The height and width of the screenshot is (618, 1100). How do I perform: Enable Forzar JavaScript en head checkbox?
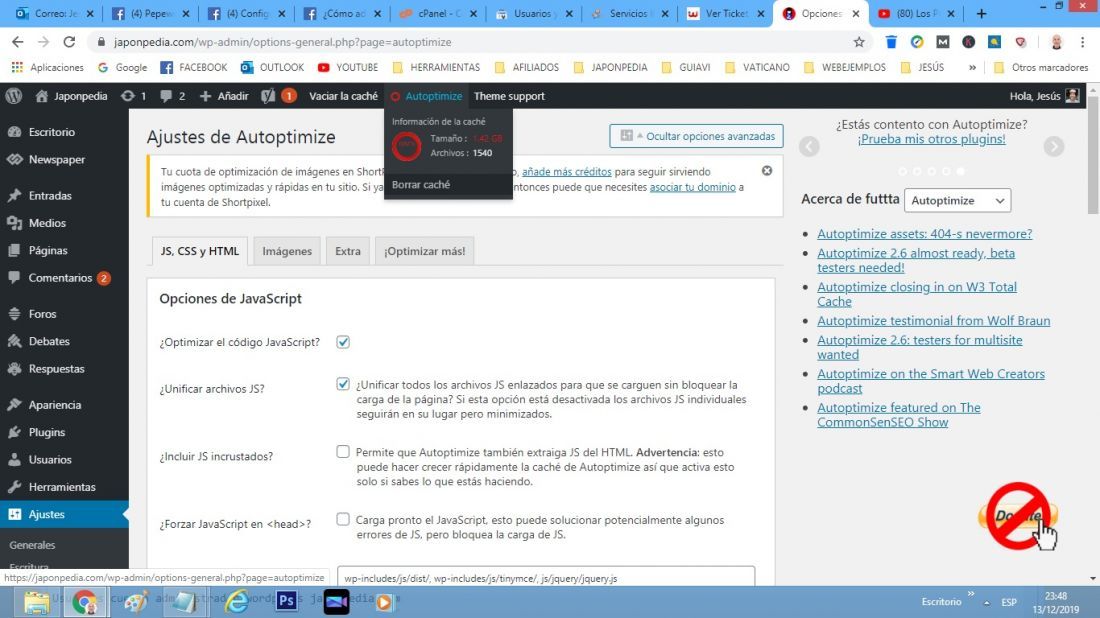coord(342,519)
